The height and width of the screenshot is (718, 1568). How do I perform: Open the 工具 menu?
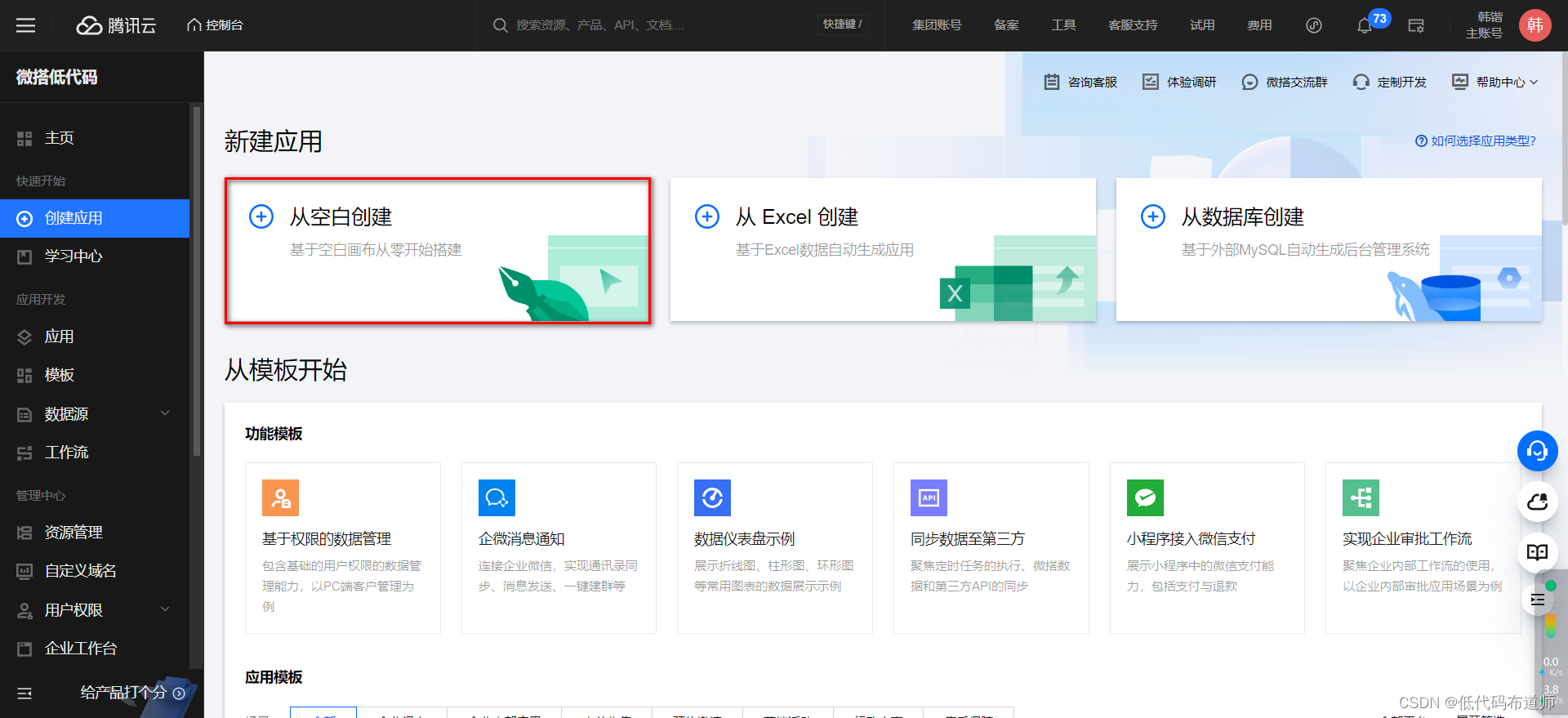click(1063, 25)
